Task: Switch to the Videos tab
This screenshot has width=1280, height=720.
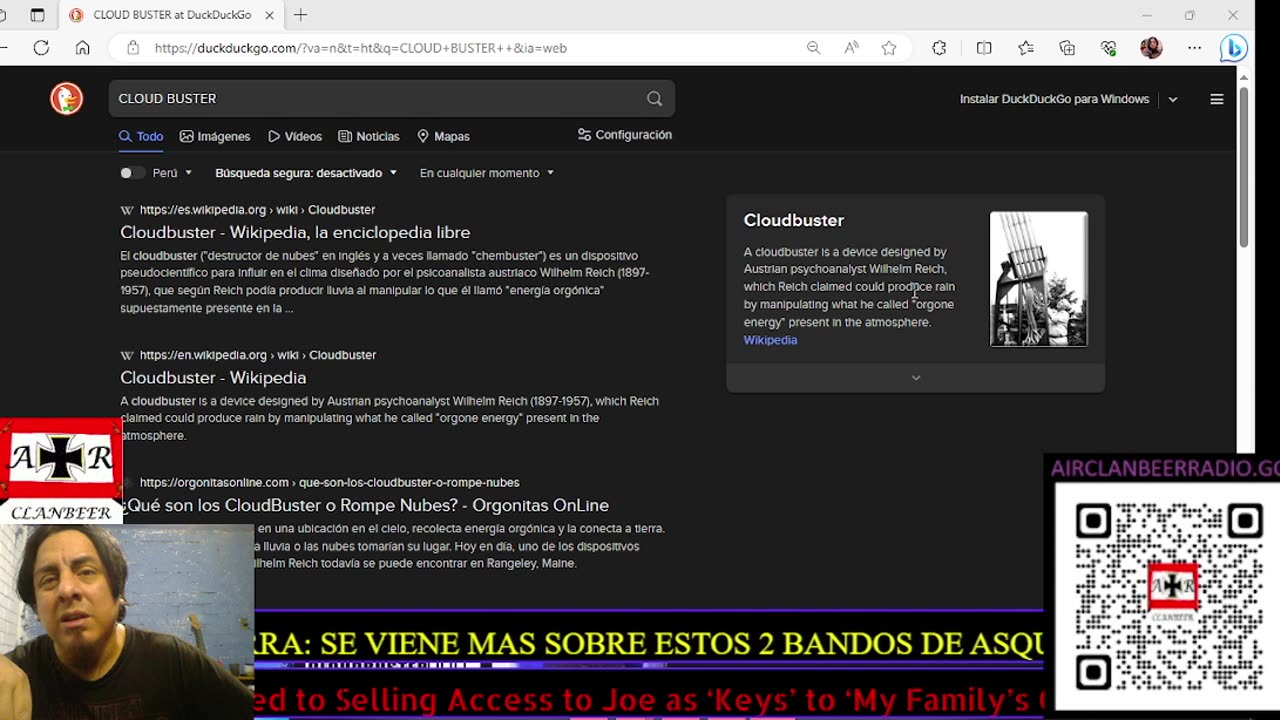Action: click(x=295, y=136)
